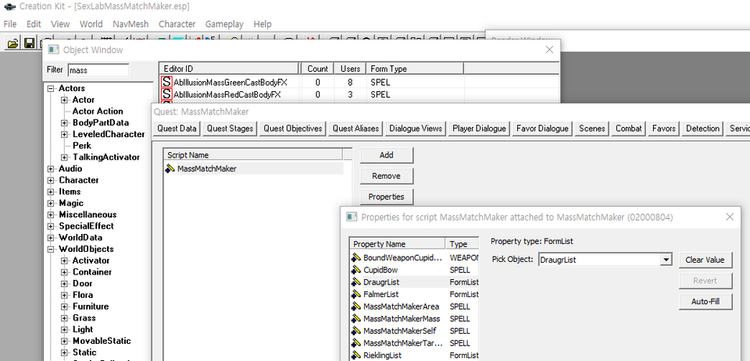The width and height of the screenshot is (750, 361).
Task: Switch to the Scenes tab
Action: [x=592, y=128]
